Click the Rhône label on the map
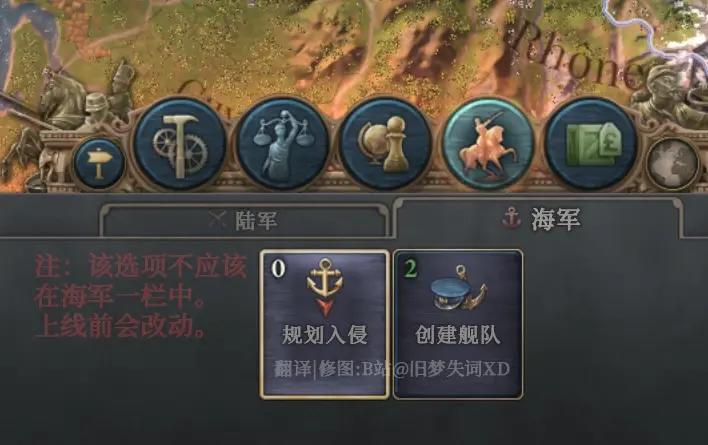Viewport: 708px width, 445px height. pos(578,56)
